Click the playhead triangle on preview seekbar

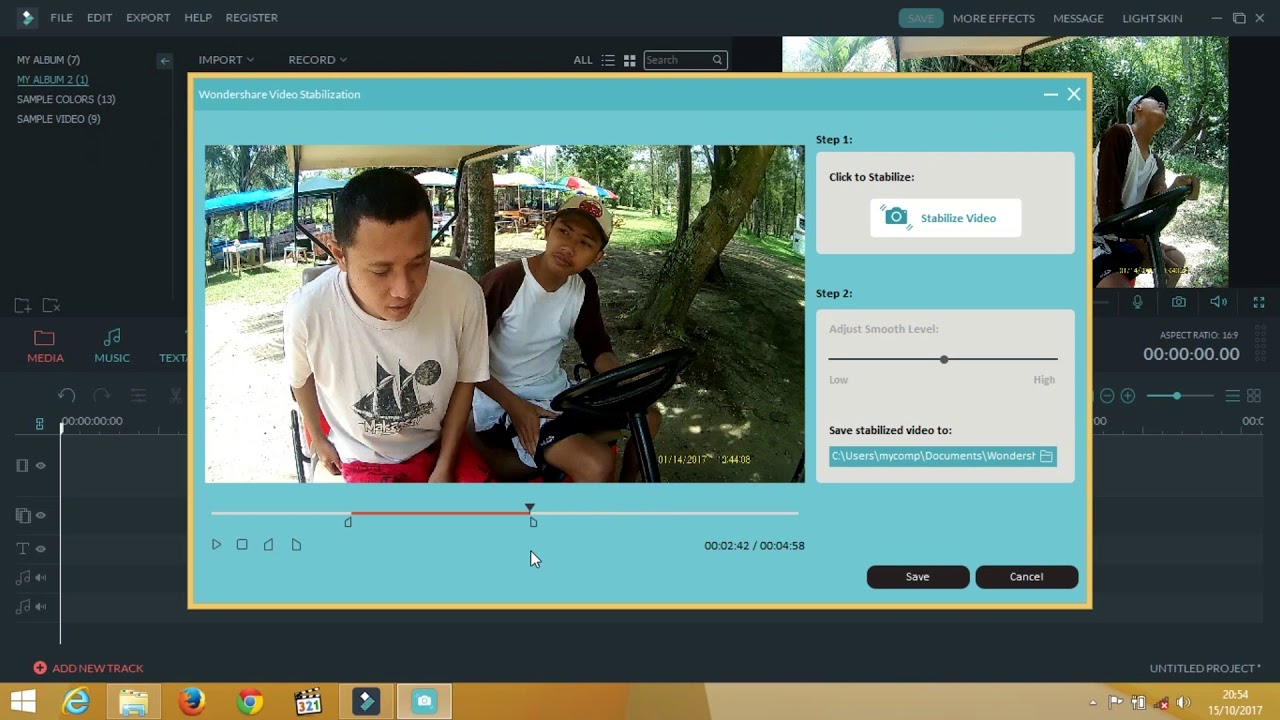coord(530,508)
